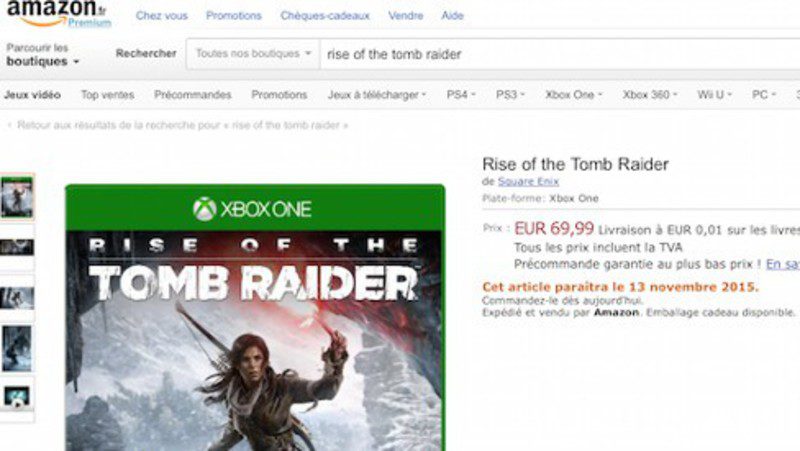
Task: Click in the search field with tomb raider
Action: pos(560,54)
